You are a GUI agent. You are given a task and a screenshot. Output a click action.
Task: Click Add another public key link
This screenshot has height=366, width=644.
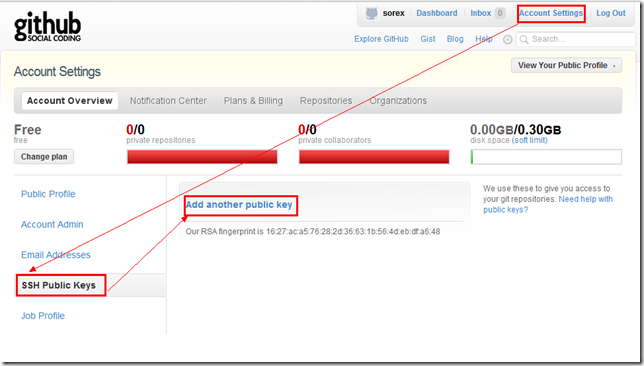(x=239, y=205)
